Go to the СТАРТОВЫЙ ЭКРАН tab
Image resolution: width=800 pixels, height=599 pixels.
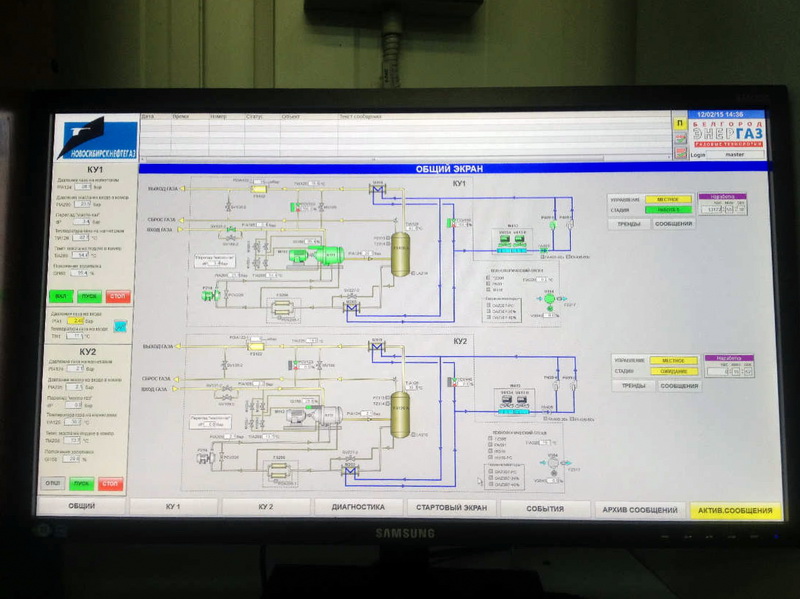(x=452, y=509)
